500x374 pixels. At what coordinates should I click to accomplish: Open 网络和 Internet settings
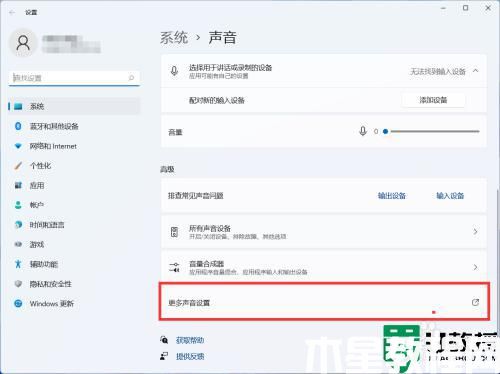point(74,146)
